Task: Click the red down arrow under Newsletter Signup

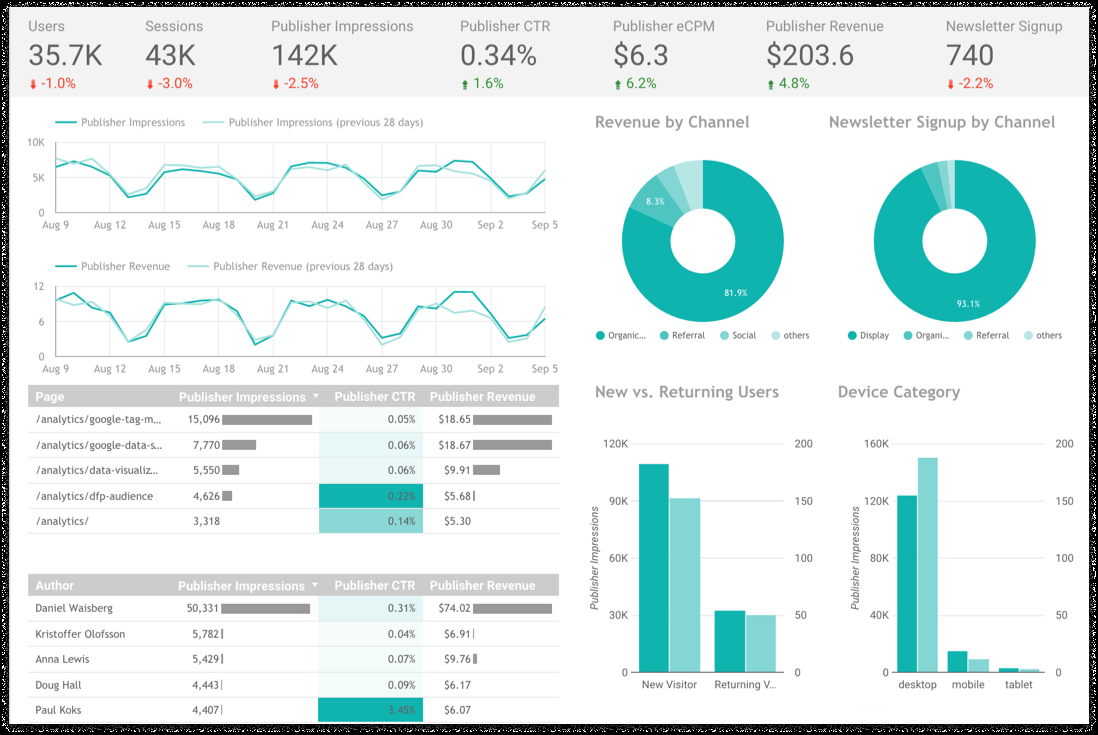Action: point(950,84)
